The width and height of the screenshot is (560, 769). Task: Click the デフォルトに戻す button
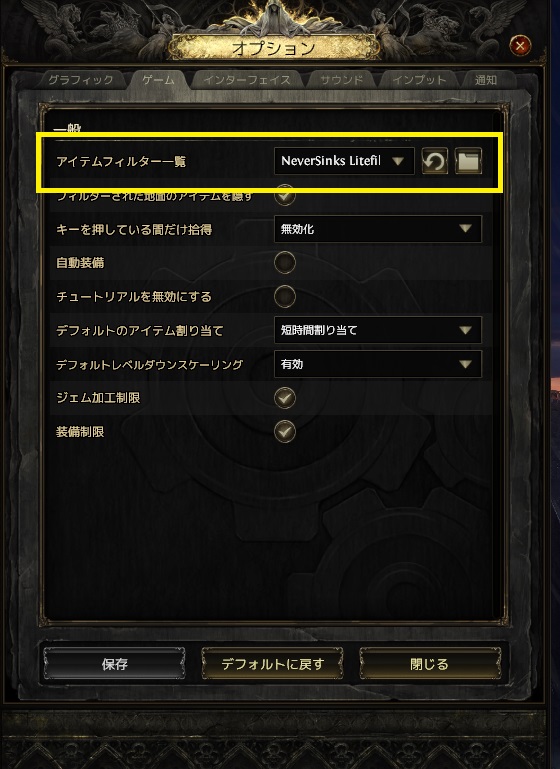tap(273, 664)
